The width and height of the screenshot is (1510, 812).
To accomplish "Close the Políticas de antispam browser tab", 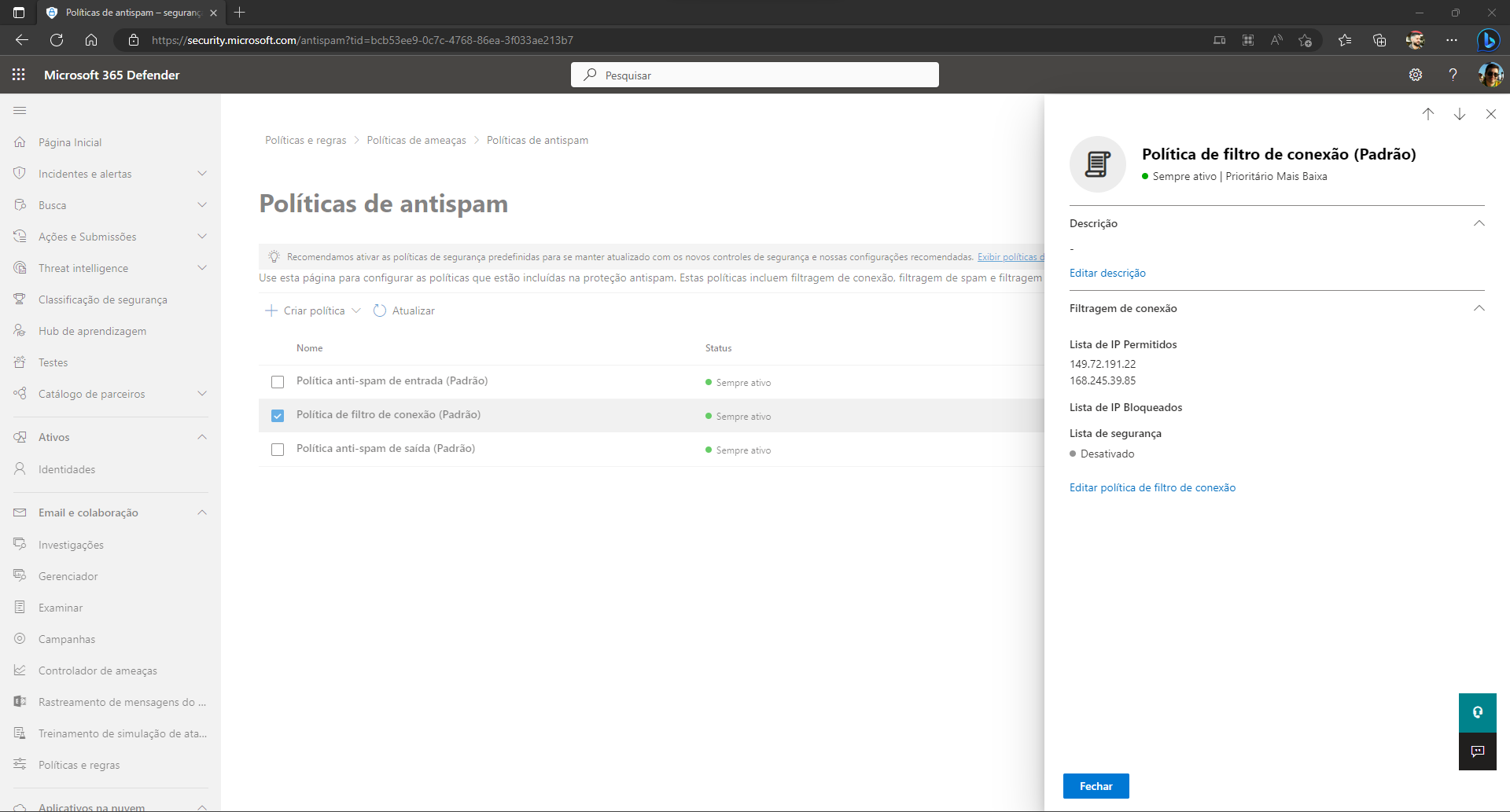I will click(213, 13).
